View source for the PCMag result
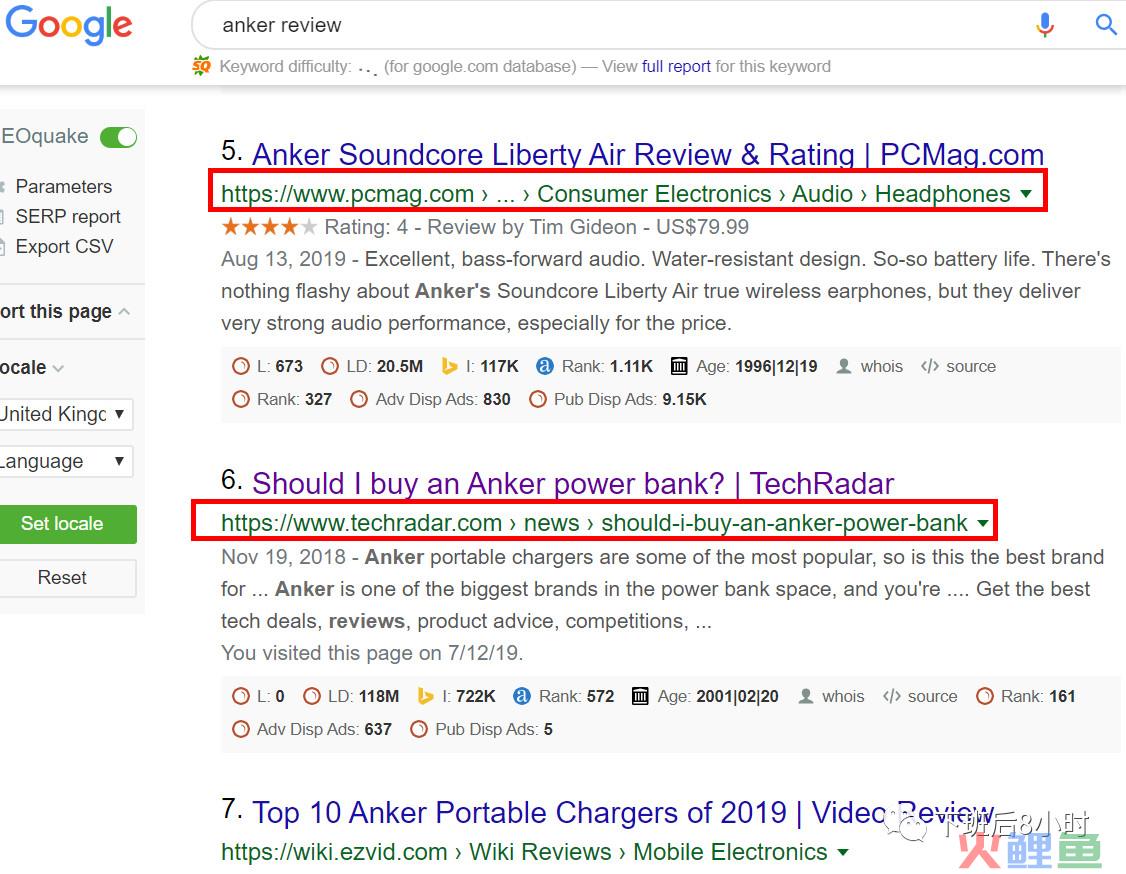This screenshot has width=1126, height=874. pyautogui.click(x=958, y=366)
